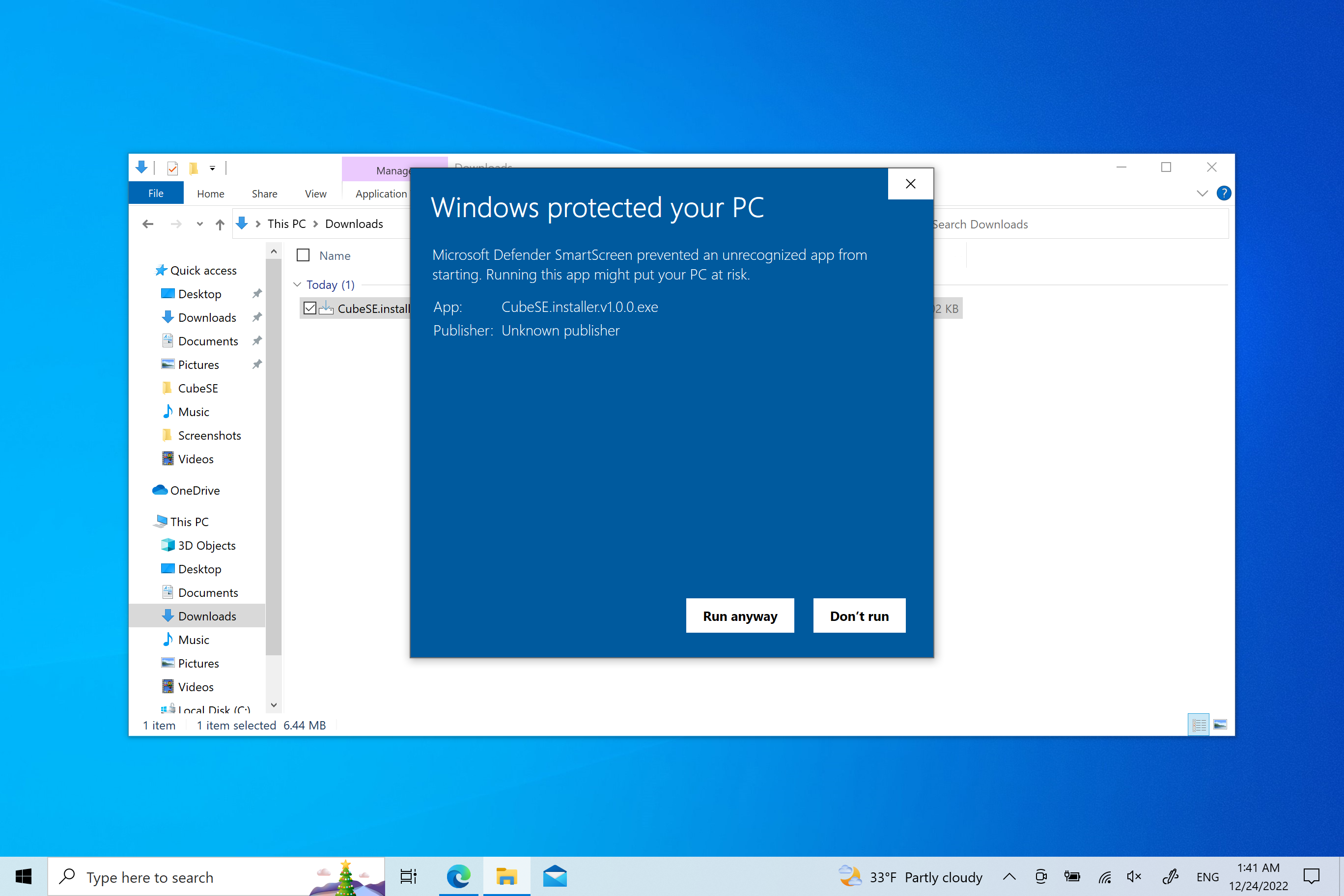This screenshot has width=1344, height=896.
Task: Switch to the View ribbon tab
Action: pos(315,194)
